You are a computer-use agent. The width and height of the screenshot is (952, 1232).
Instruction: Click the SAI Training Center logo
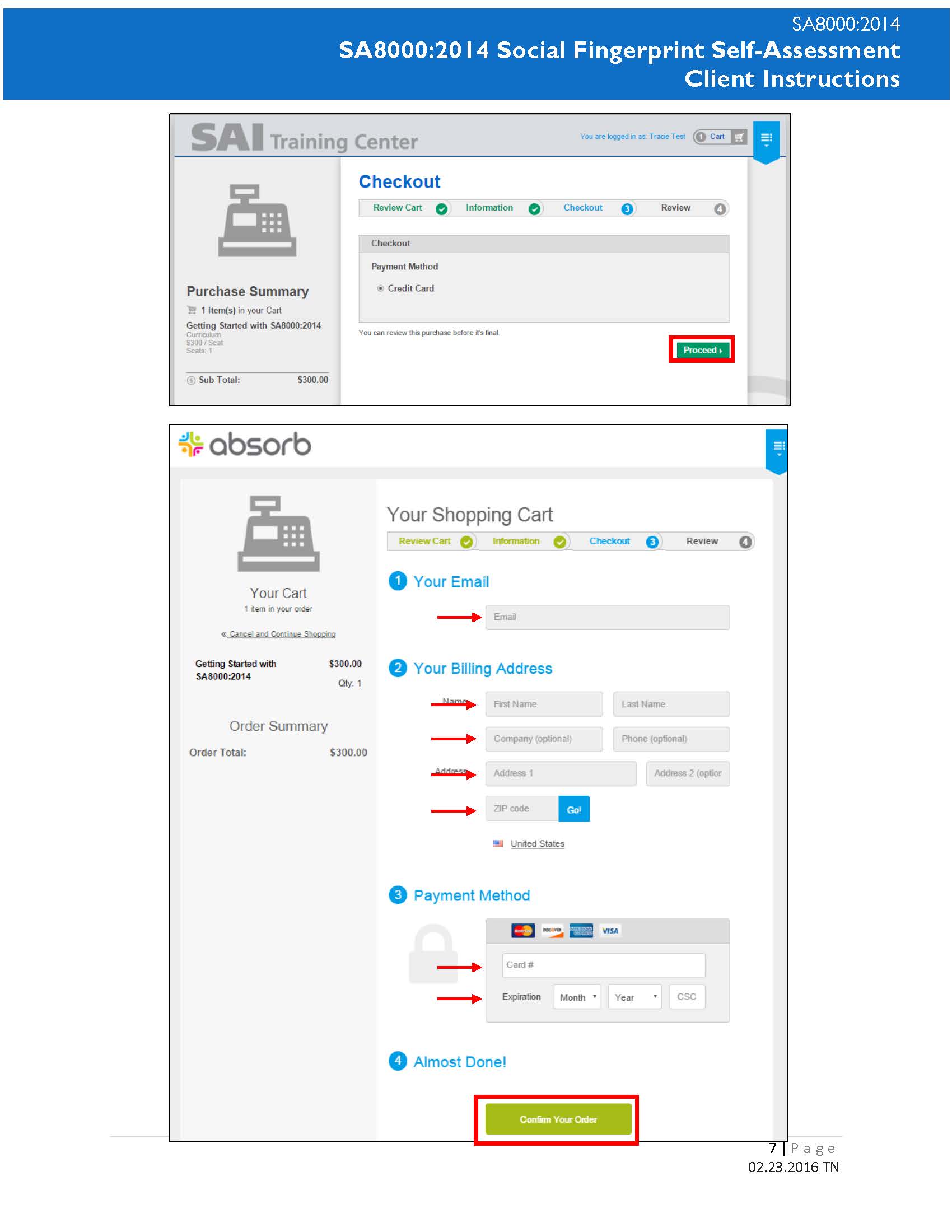pos(305,138)
